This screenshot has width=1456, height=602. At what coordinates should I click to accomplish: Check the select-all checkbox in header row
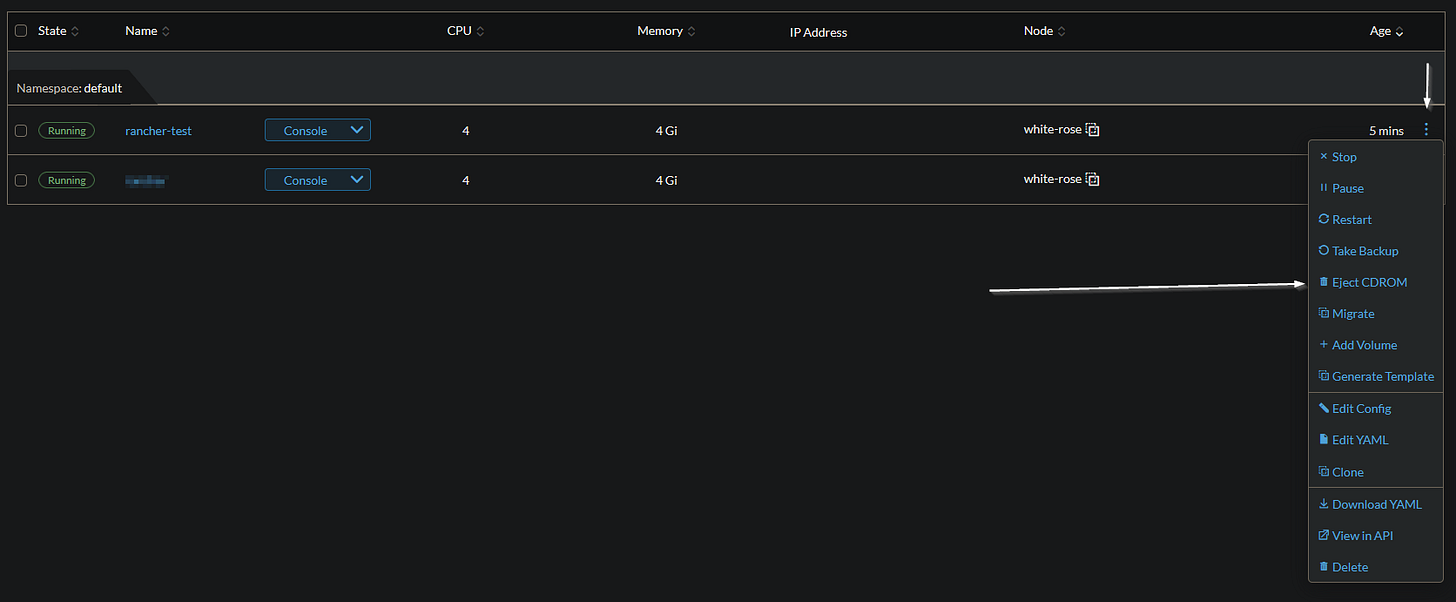tap(21, 30)
